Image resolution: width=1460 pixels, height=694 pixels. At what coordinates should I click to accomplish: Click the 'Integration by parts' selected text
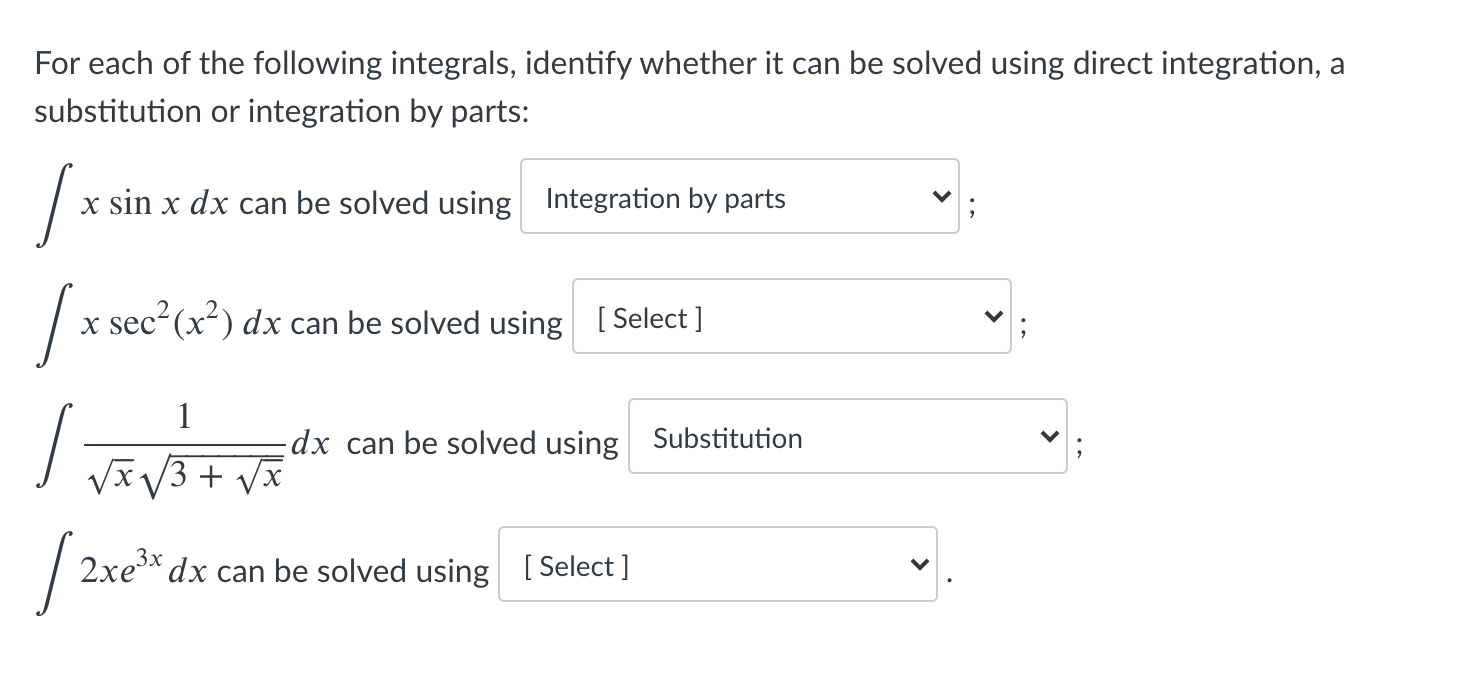(666, 198)
